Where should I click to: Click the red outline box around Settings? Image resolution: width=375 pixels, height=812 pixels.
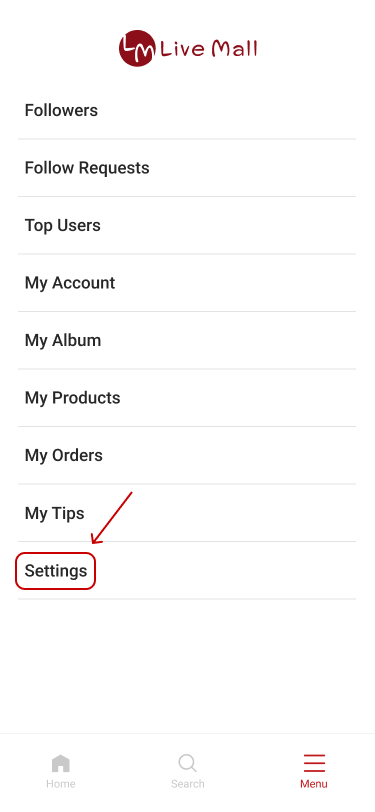(55, 571)
